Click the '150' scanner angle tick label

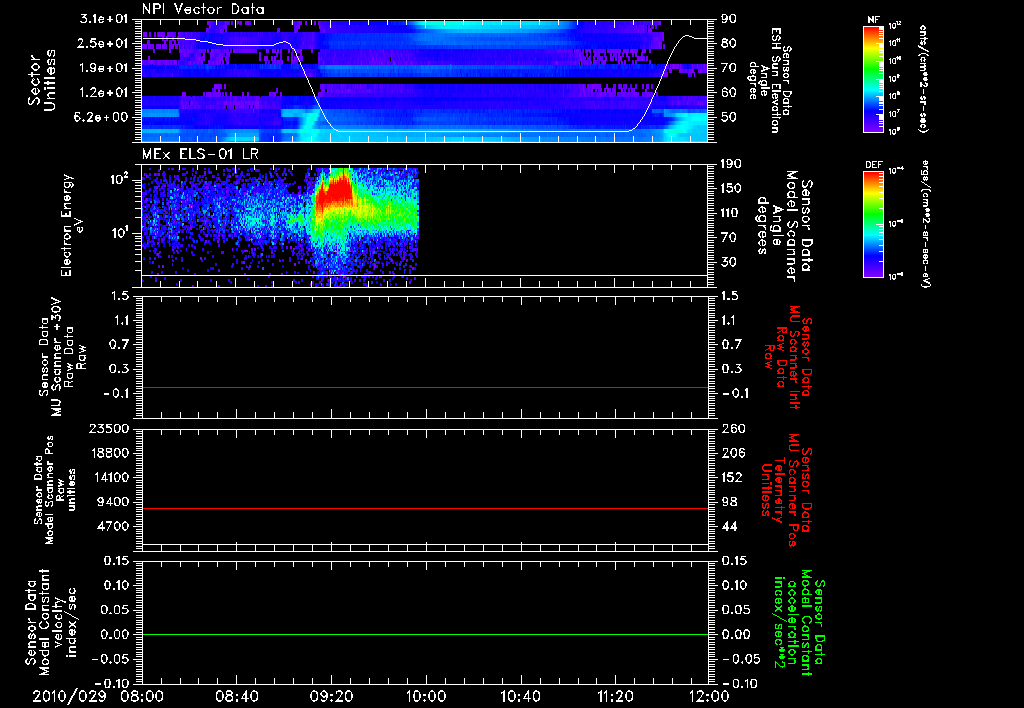tap(731, 188)
